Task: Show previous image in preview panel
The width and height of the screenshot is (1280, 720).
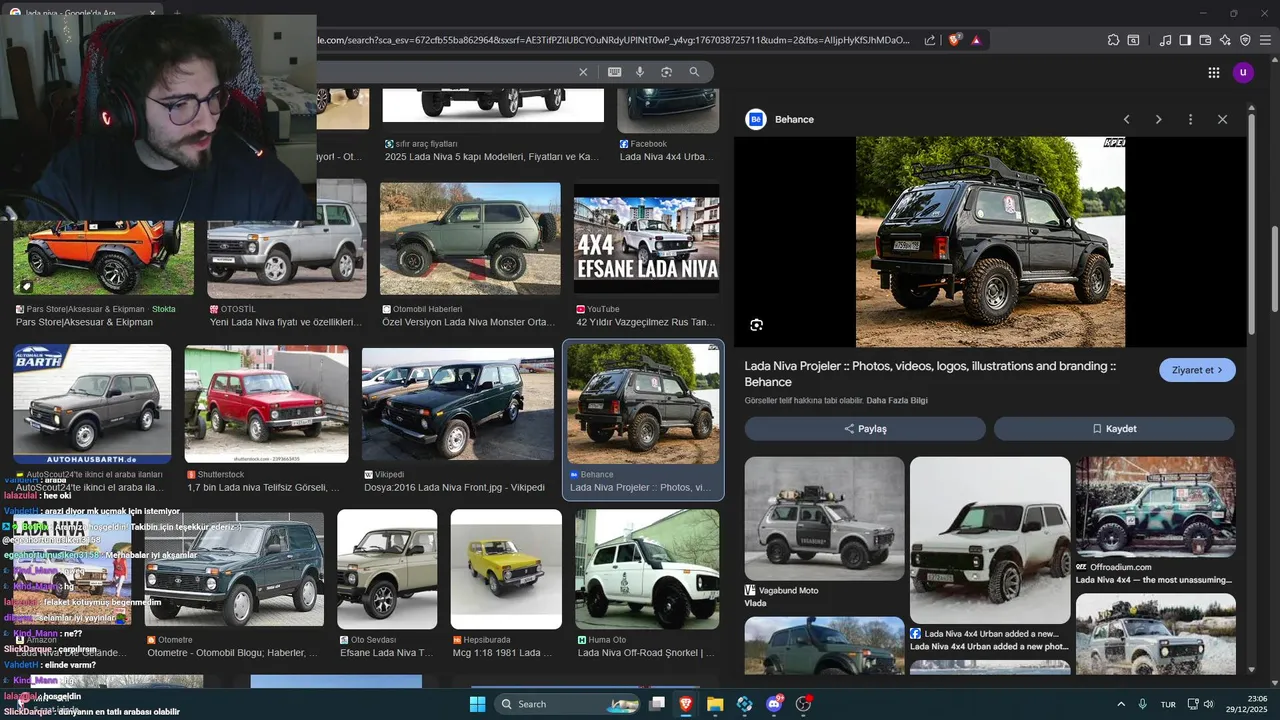Action: [x=1126, y=119]
